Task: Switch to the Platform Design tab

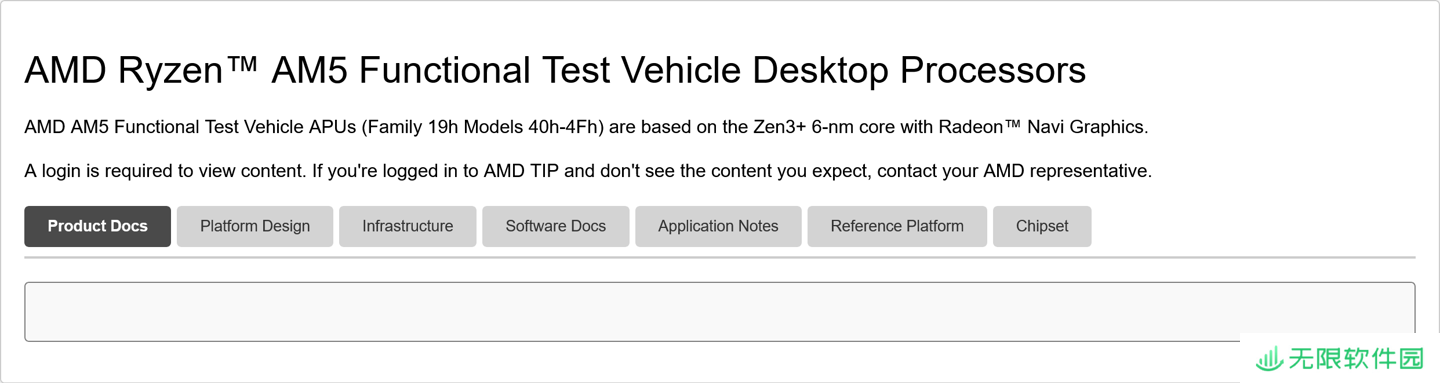Action: 255,226
